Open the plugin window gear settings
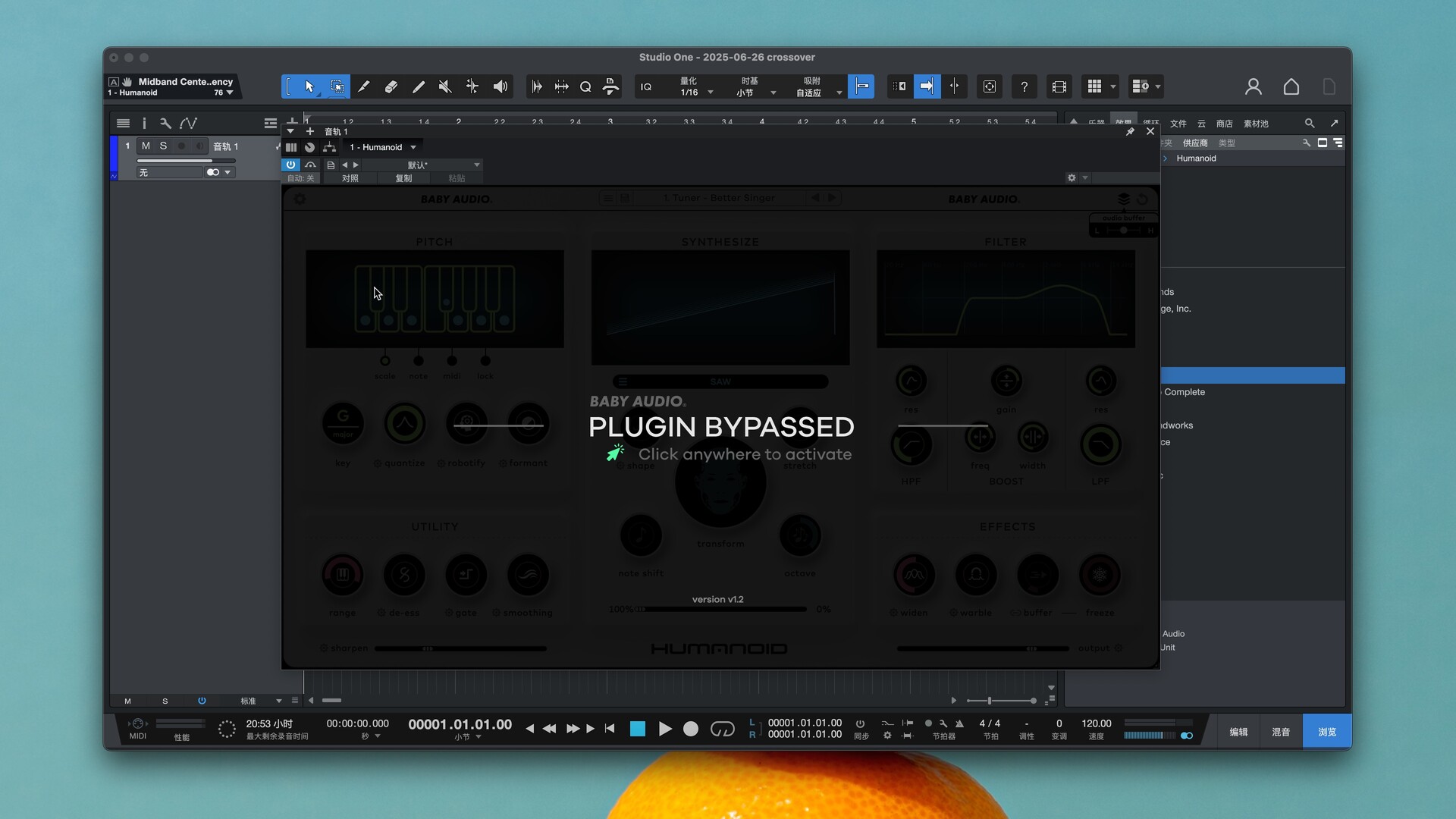 [1072, 177]
